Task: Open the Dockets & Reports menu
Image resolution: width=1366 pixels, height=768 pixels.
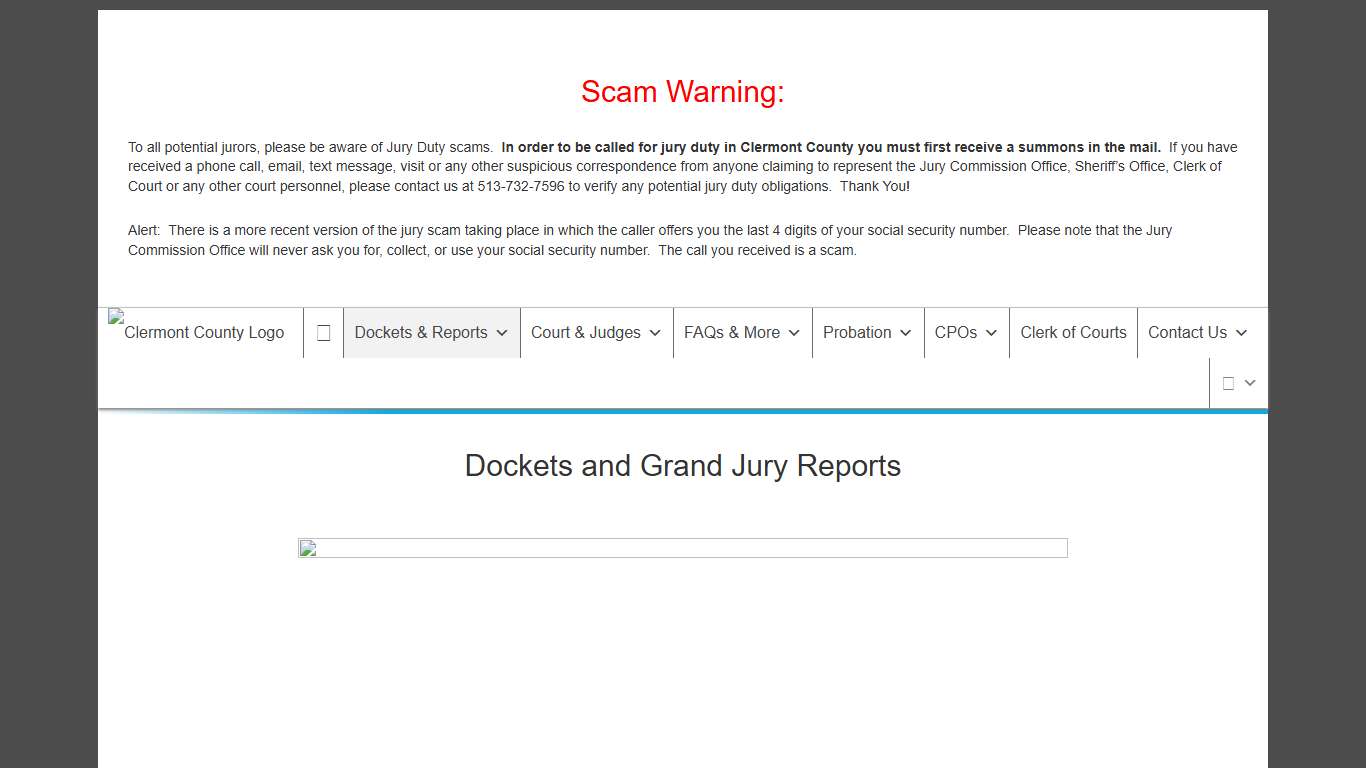Action: tap(423, 333)
